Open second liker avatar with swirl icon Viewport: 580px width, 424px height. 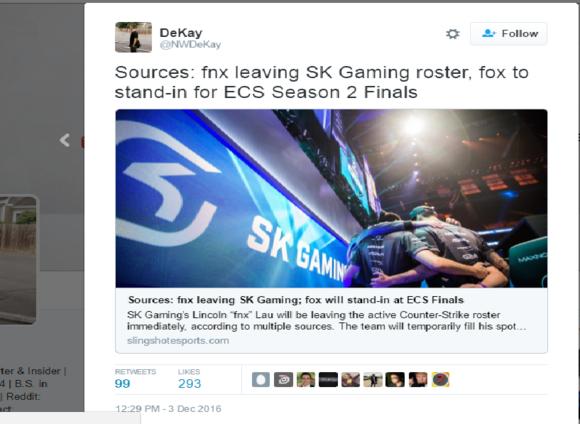(x=283, y=380)
